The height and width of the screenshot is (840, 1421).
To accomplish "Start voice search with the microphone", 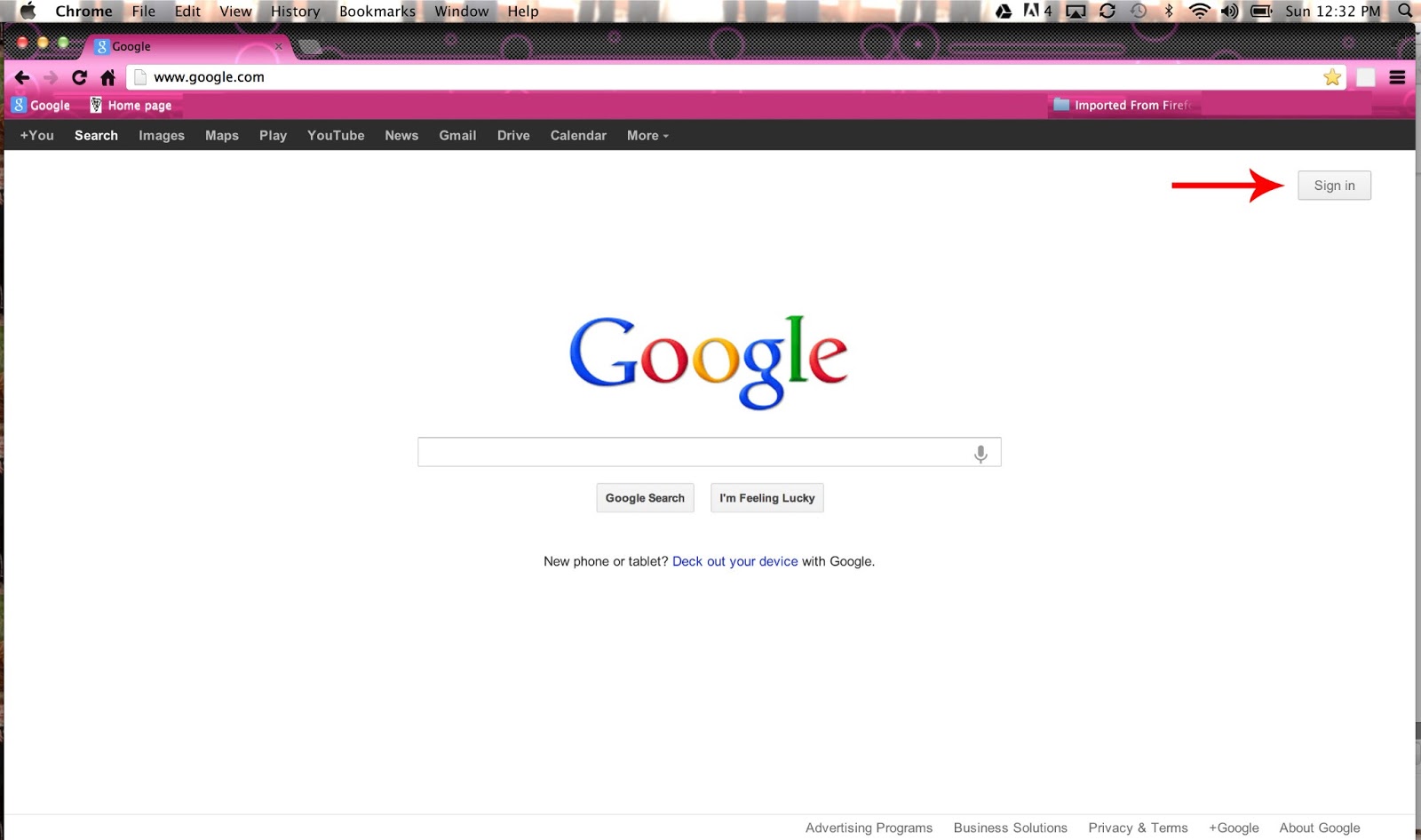I will [x=980, y=453].
